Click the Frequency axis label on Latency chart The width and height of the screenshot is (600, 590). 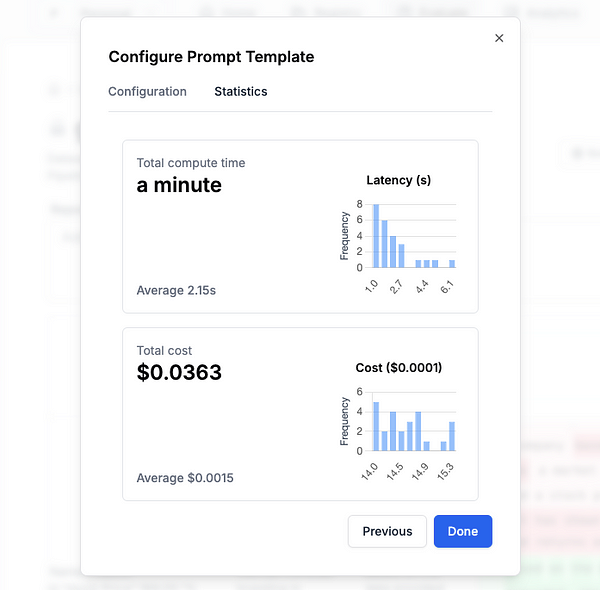pyautogui.click(x=345, y=236)
